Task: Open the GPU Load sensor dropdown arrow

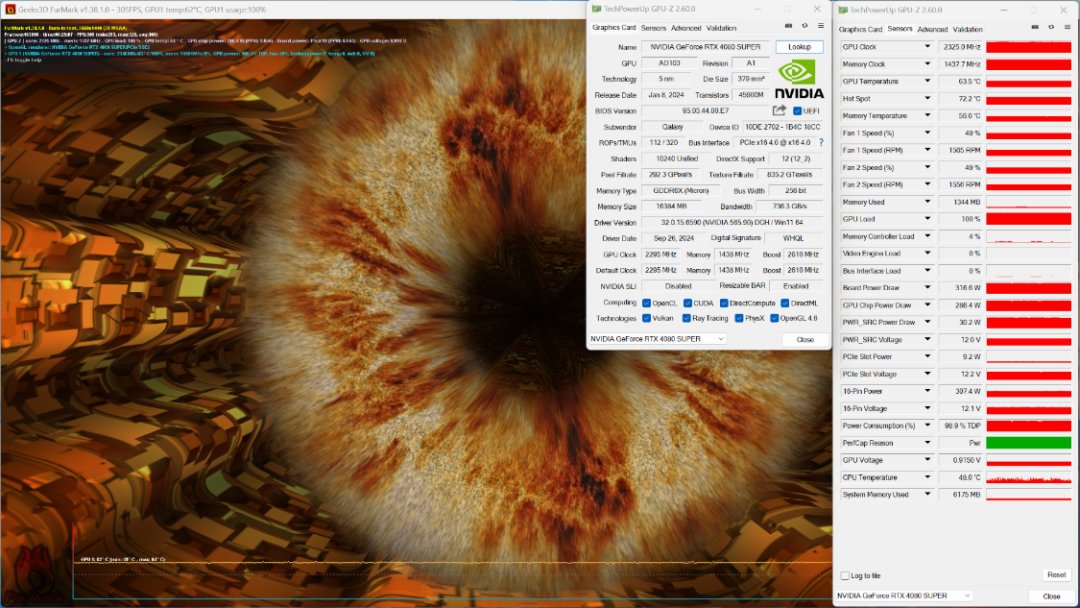Action: point(927,219)
